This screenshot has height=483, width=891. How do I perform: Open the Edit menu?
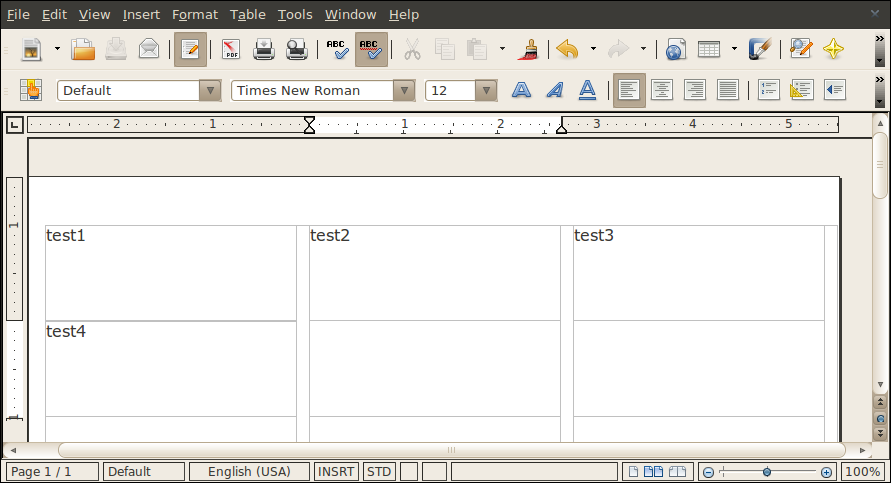(55, 15)
